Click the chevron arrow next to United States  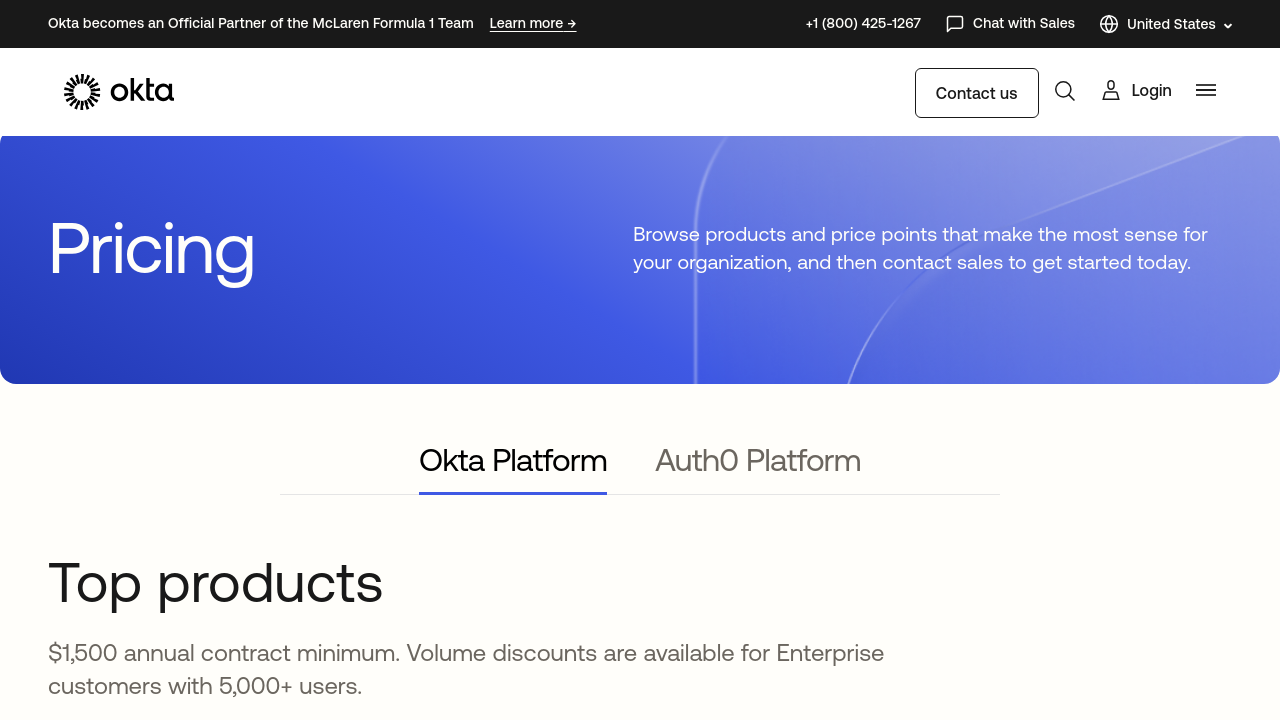click(1228, 26)
